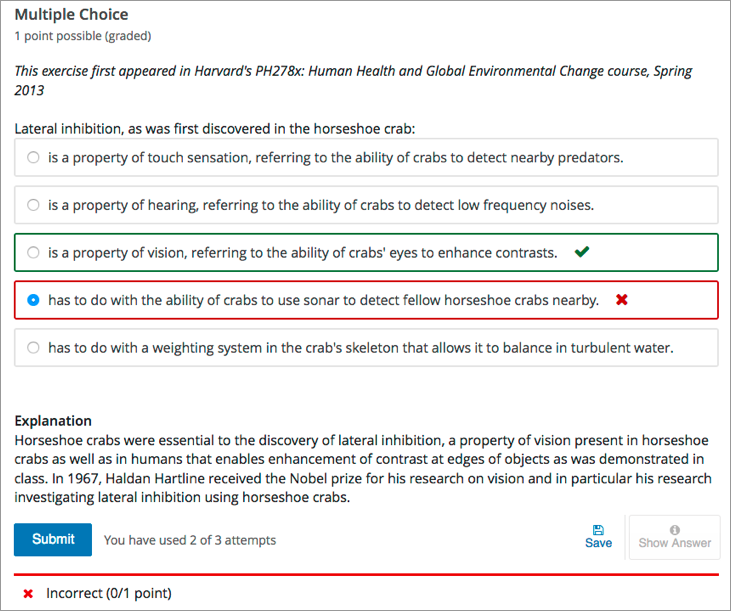
Task: Click the selected sonar answer radio button
Action: tap(33, 300)
